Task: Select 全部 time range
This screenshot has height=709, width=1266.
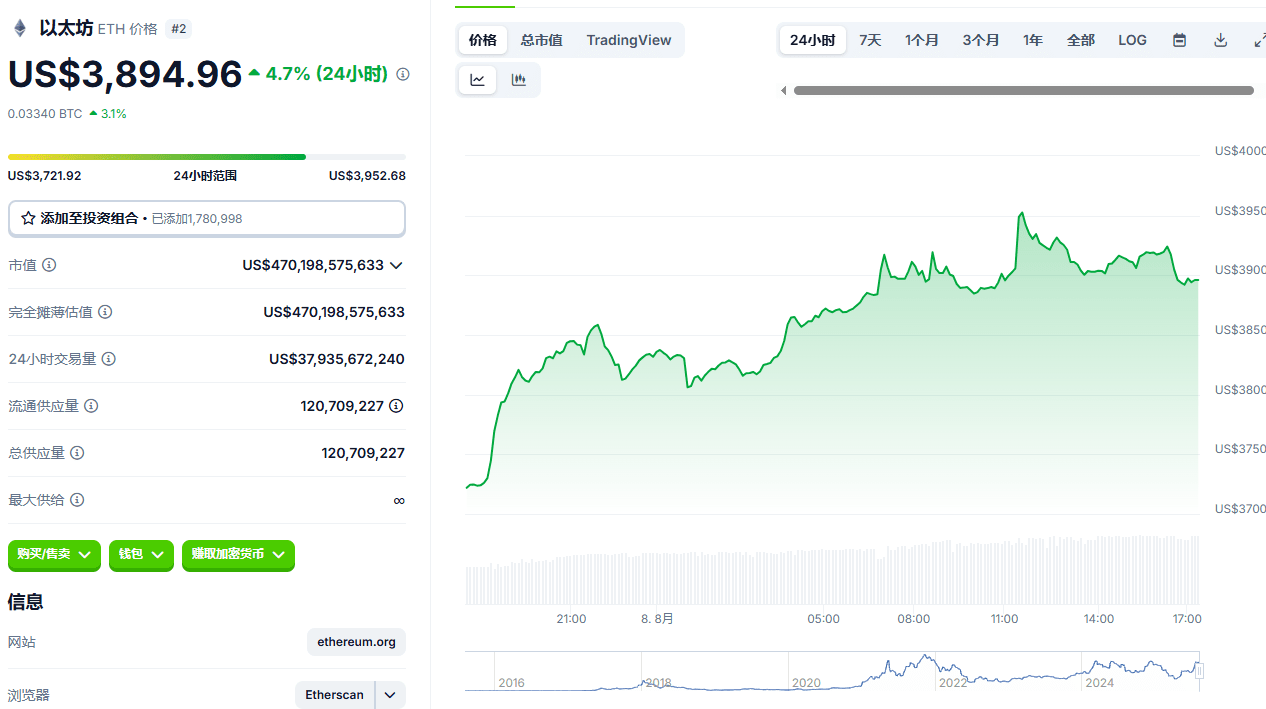Action: point(1081,40)
